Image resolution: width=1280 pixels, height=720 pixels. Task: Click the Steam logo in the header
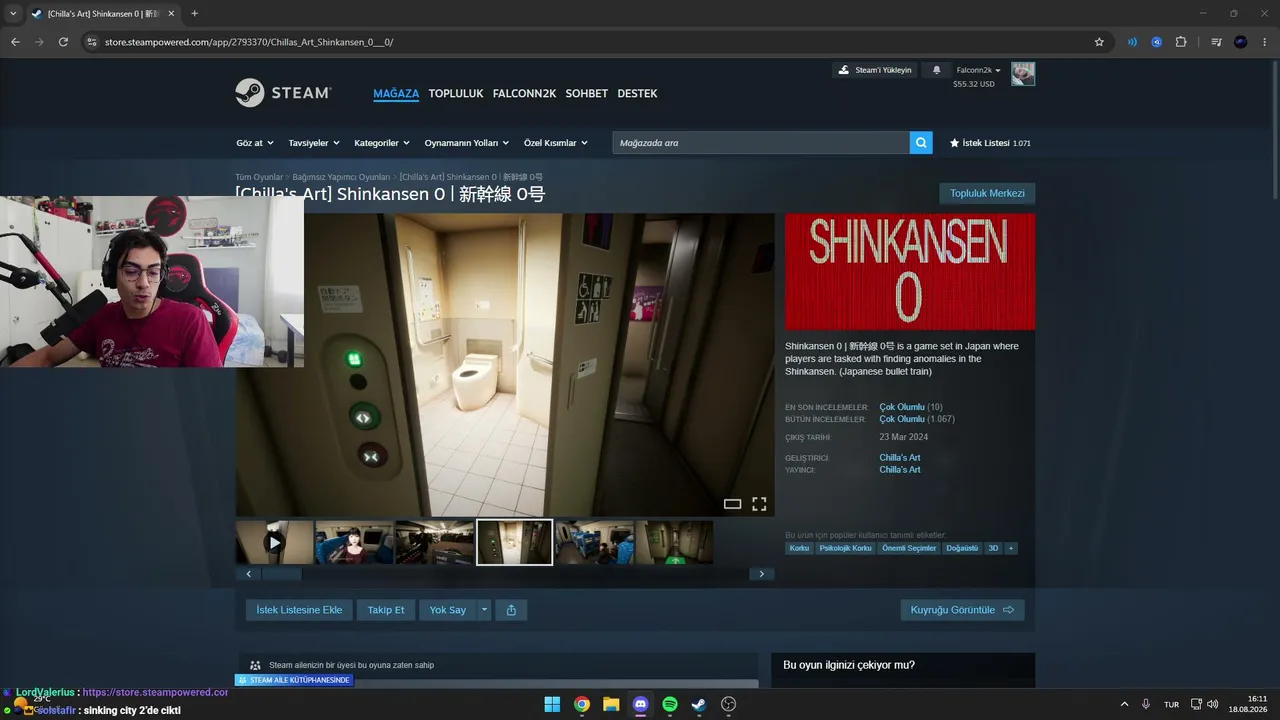(283, 93)
